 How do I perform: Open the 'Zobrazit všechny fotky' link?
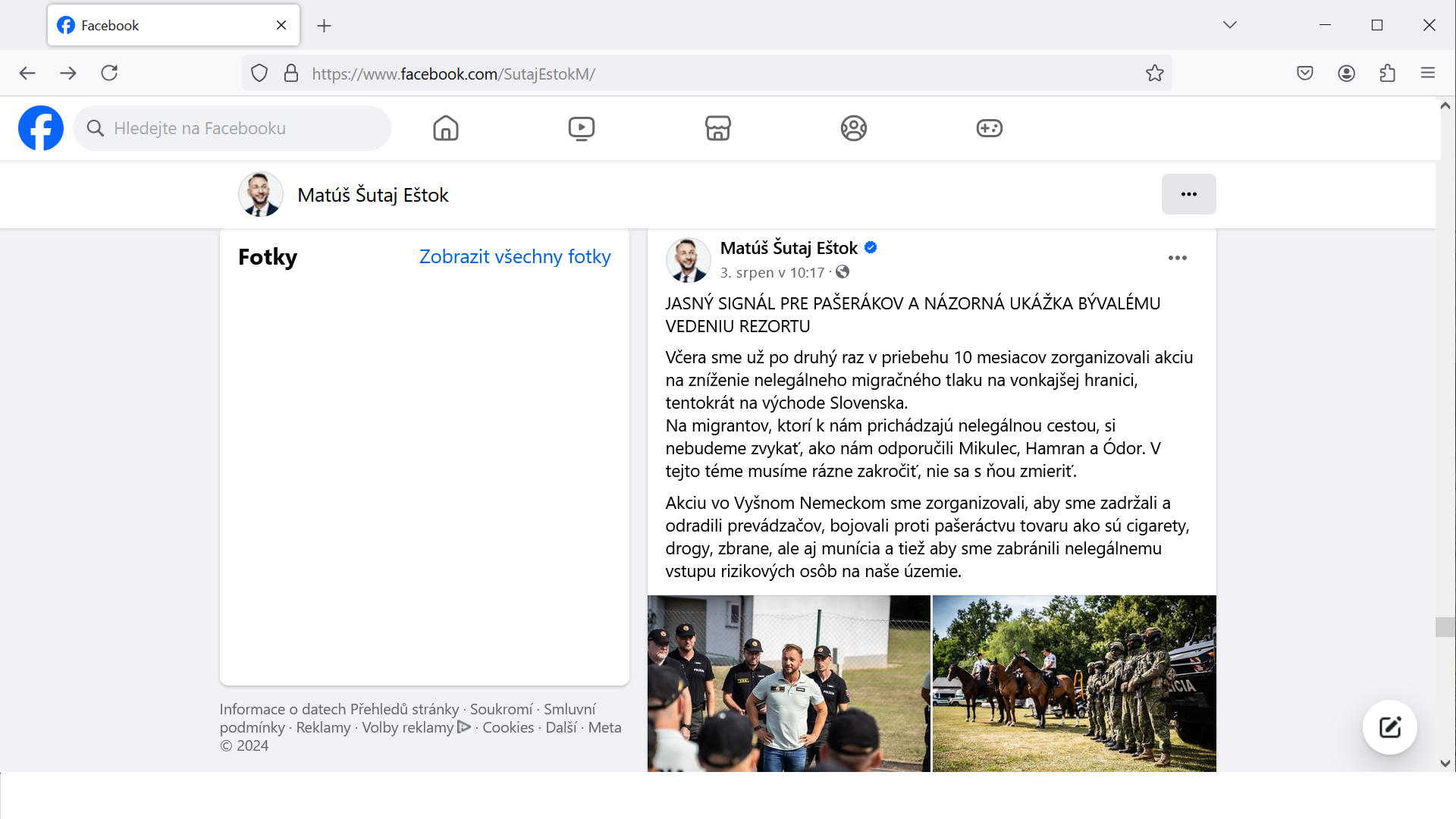pyautogui.click(x=515, y=257)
